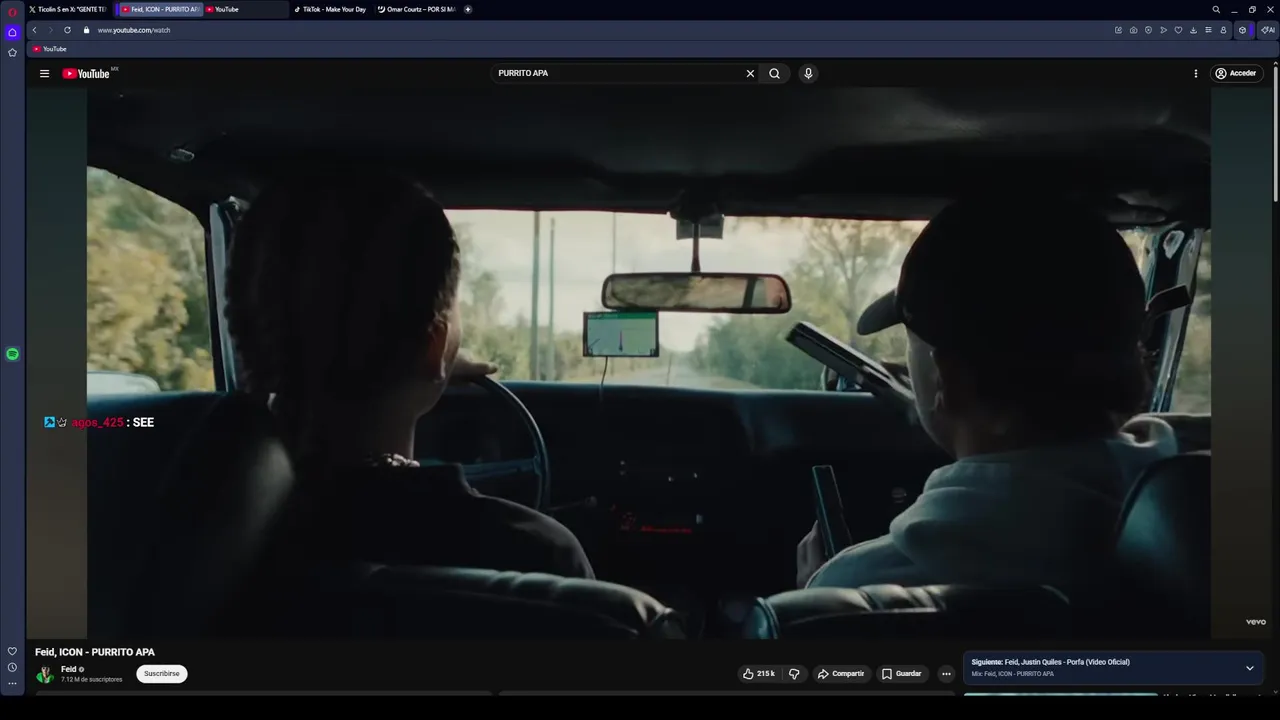The width and height of the screenshot is (1280, 720).
Task: Reload the YouTube page
Action: coord(67,30)
